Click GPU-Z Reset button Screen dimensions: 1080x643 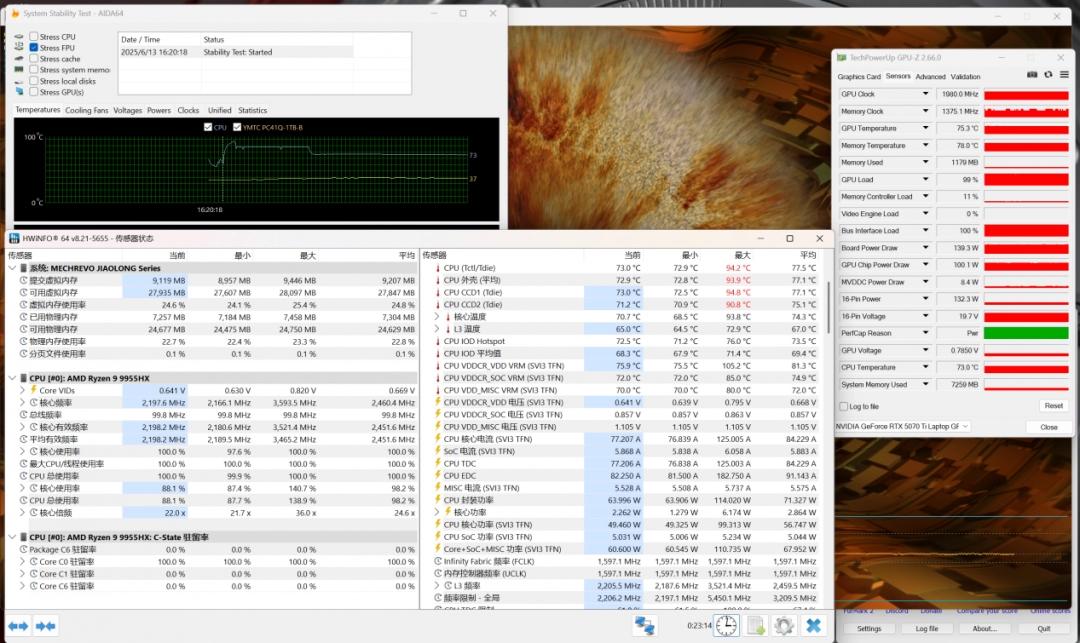pos(1053,406)
